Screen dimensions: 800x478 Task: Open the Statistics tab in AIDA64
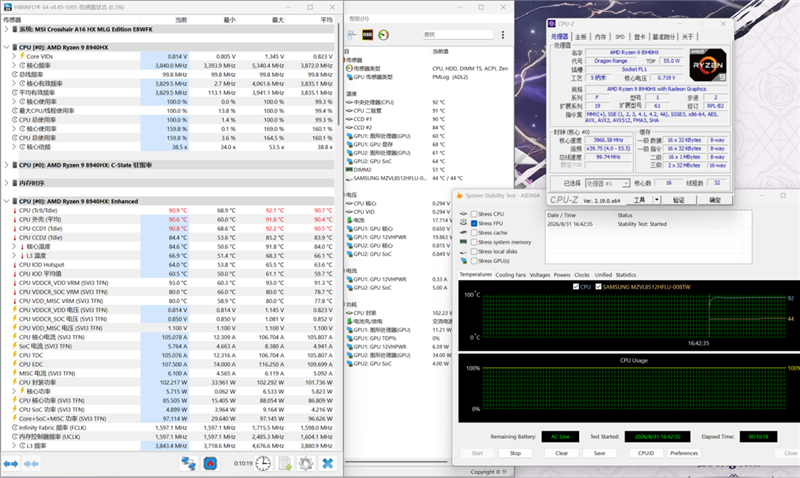[626, 274]
